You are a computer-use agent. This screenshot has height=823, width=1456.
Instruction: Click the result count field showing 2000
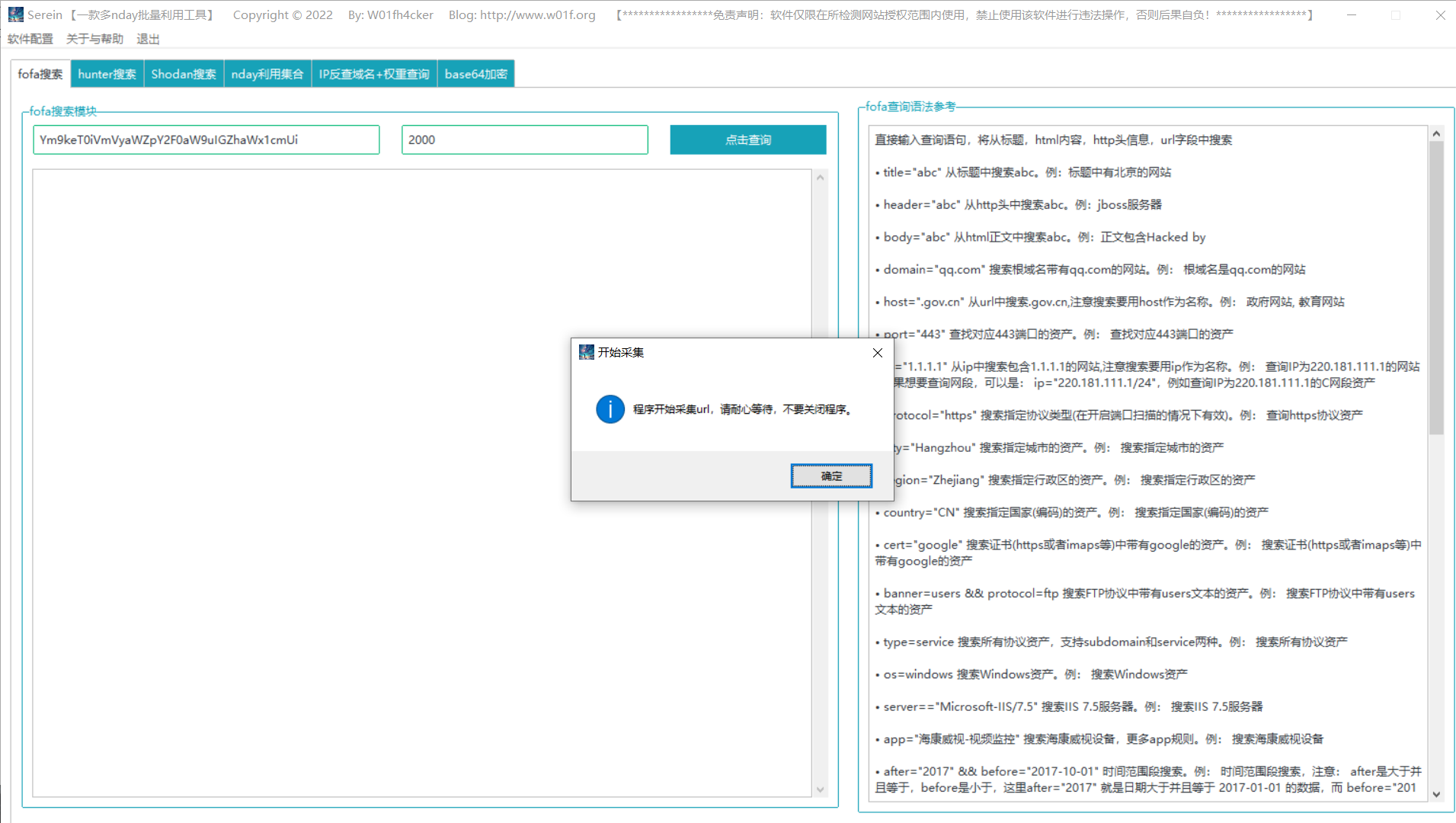pyautogui.click(x=525, y=140)
